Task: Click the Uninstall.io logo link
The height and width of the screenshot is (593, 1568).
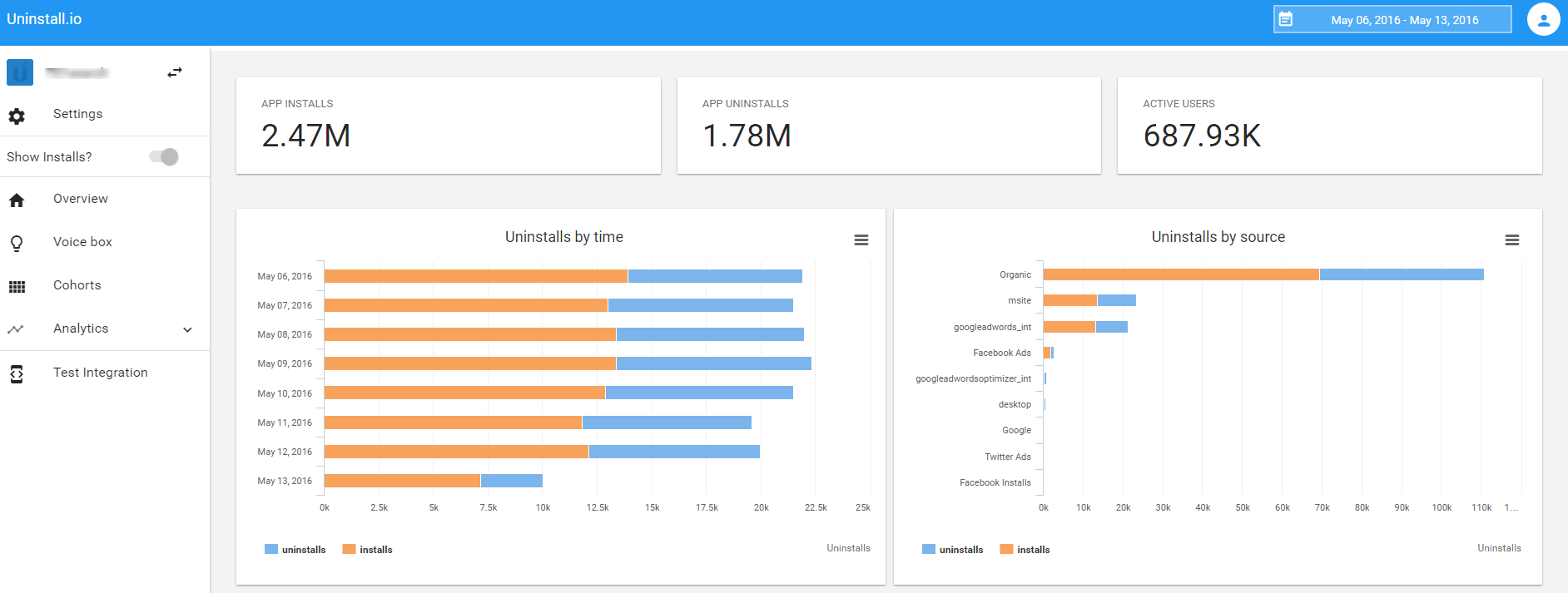Action: pos(44,19)
